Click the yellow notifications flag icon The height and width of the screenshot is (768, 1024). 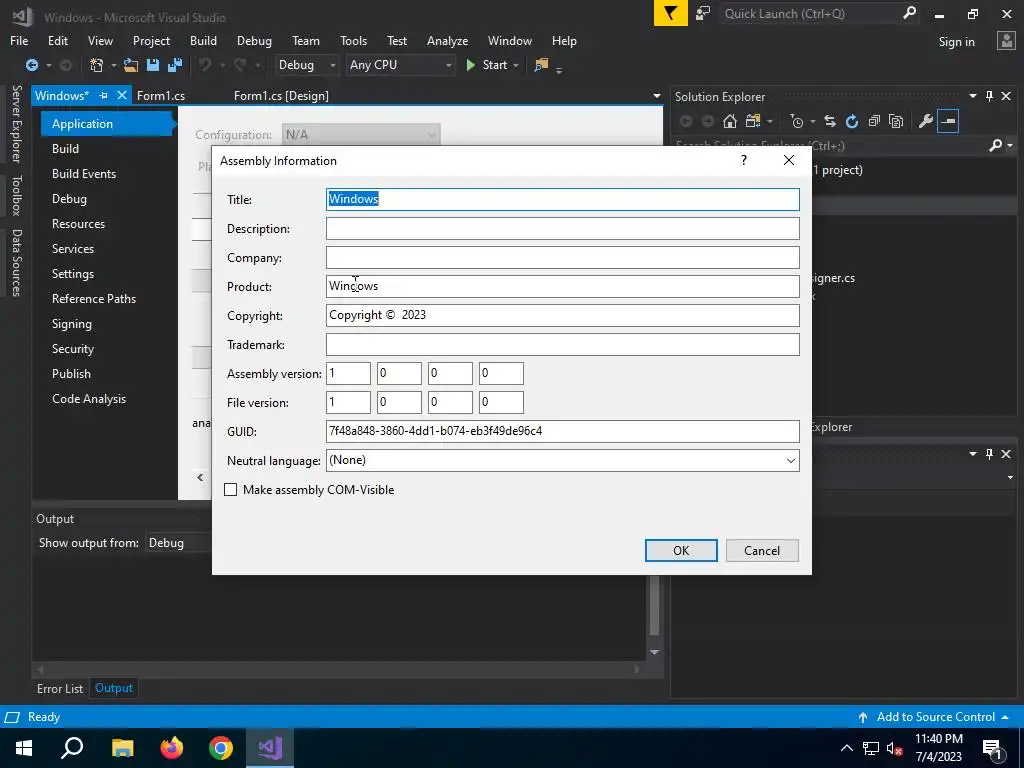(671, 13)
